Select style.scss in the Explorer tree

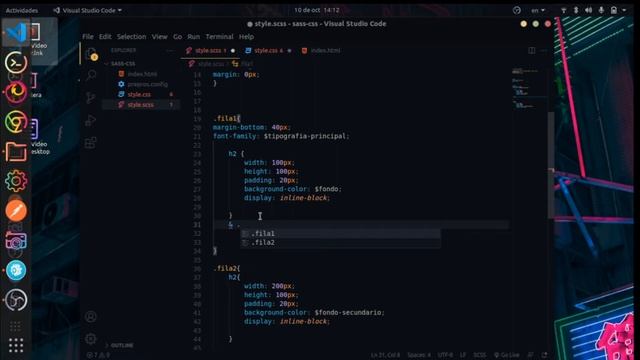point(141,104)
